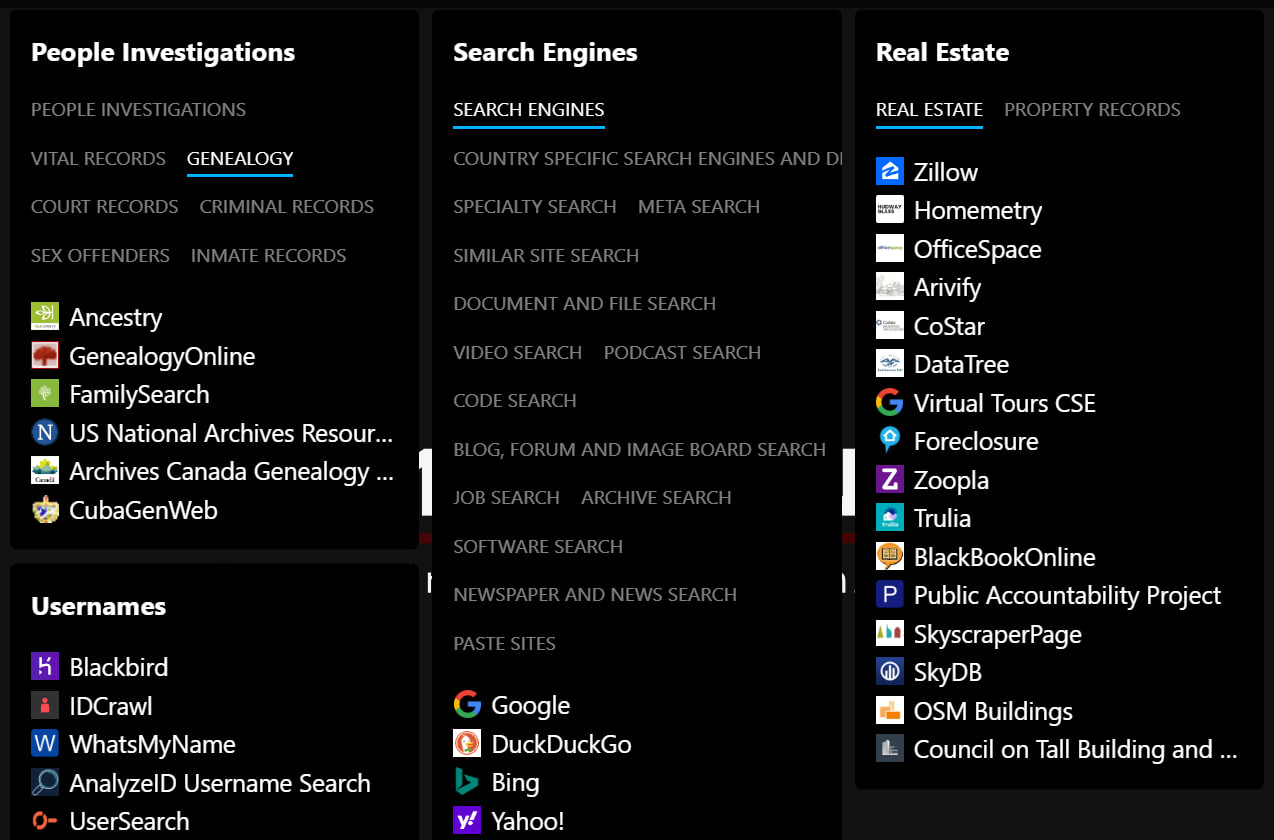Viewport: 1274px width, 840px height.
Task: Open the Similar Site Search tab
Action: (x=546, y=255)
